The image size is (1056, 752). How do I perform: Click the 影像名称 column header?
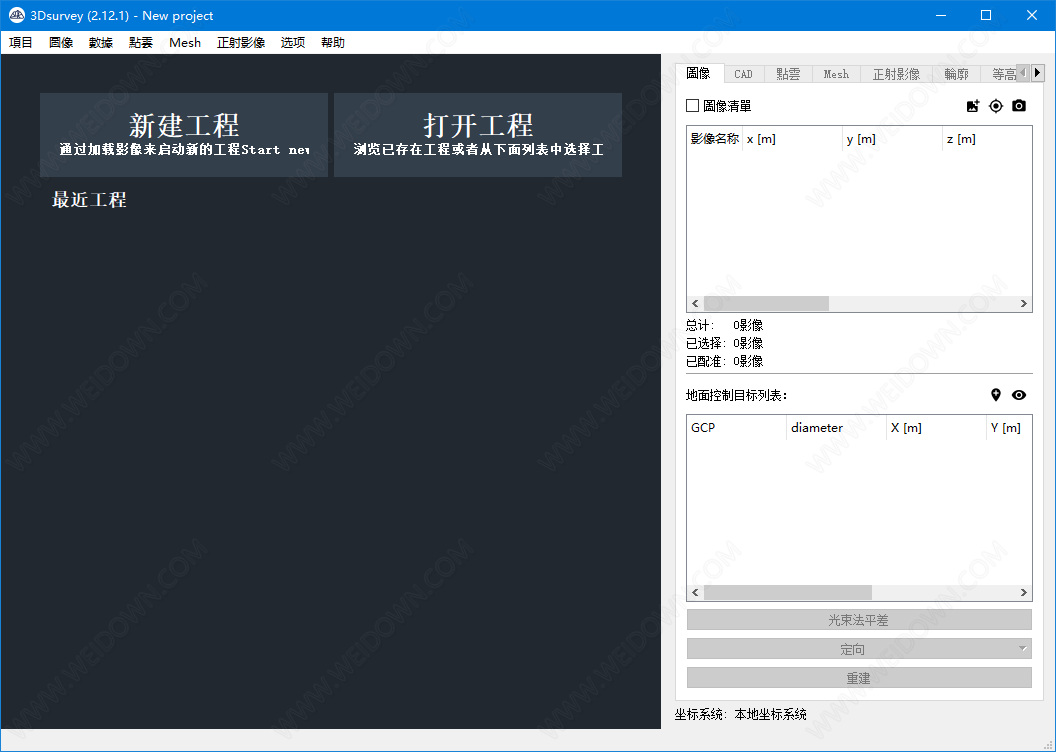[x=715, y=139]
